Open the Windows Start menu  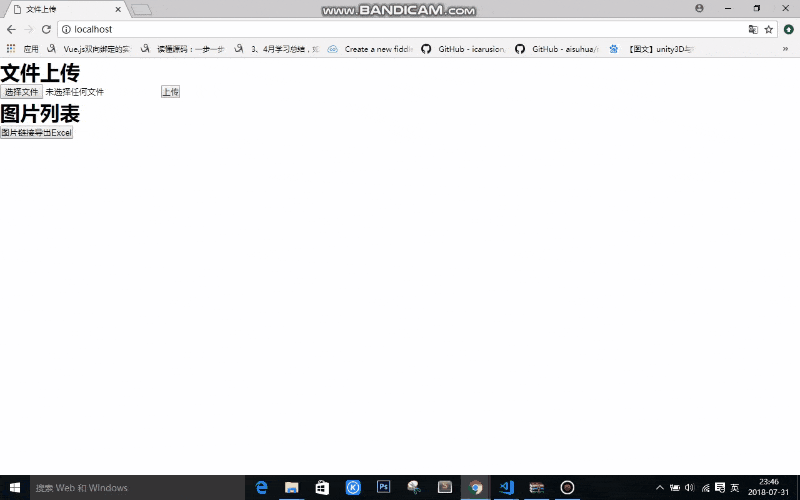pos(15,488)
